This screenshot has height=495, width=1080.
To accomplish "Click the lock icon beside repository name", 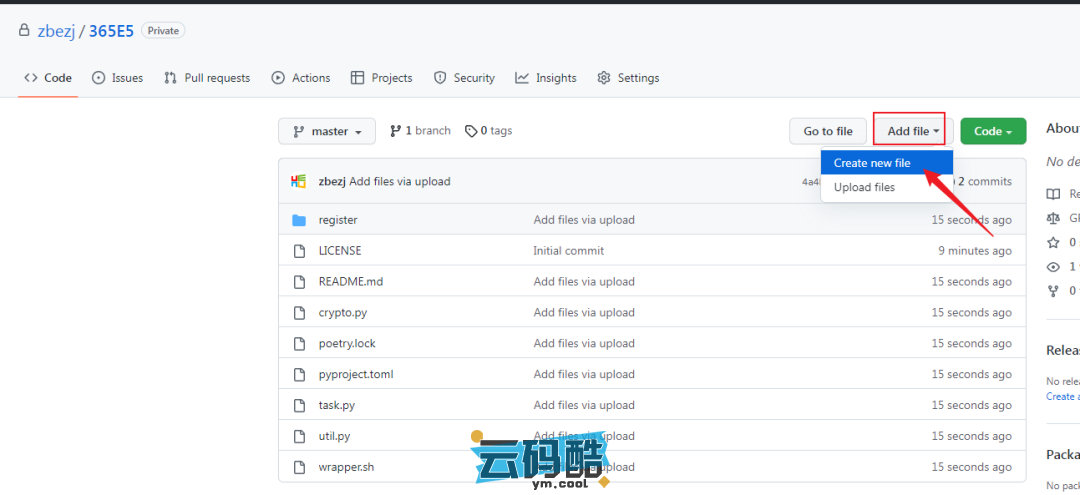I will pyautogui.click(x=24, y=31).
